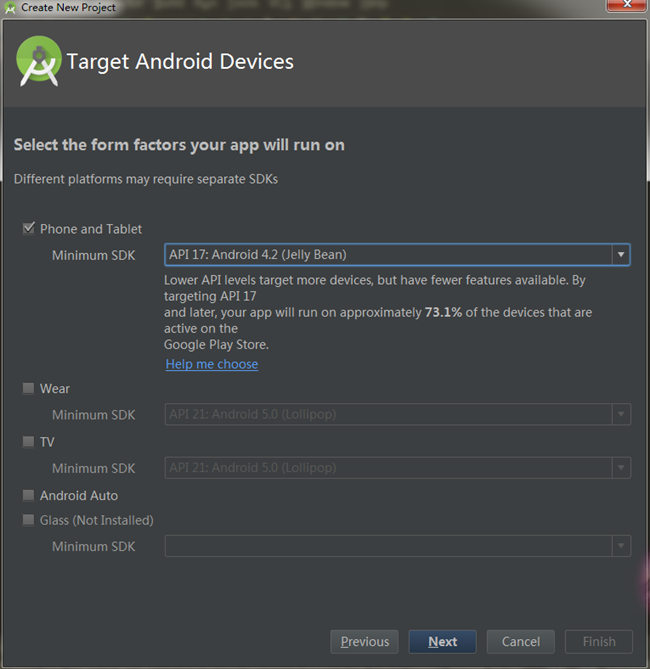Screen dimensions: 650x669
Task: Click the Android Studio logo in the header
Action: 38,61
